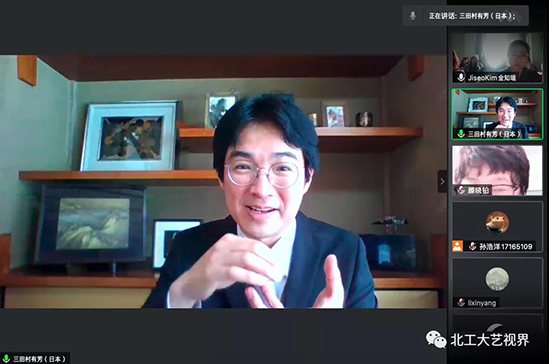Click the 正在讲话 speaker name text

tap(472, 16)
